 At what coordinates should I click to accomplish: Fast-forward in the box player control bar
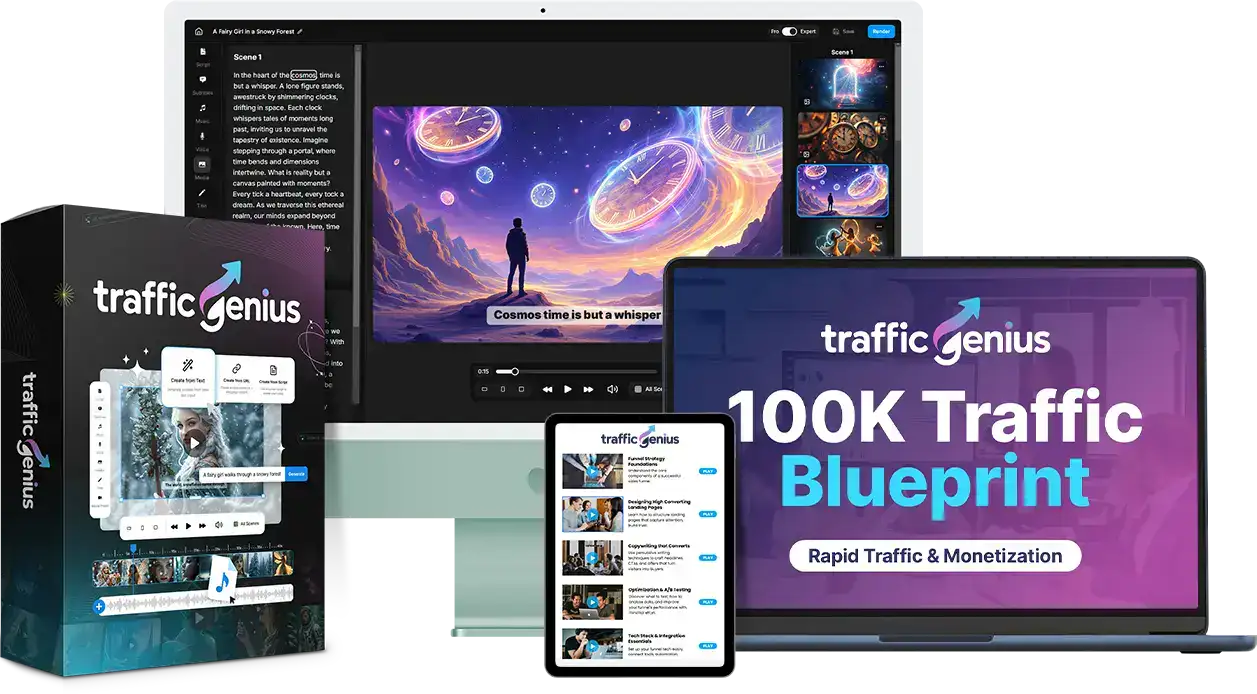[x=203, y=524]
